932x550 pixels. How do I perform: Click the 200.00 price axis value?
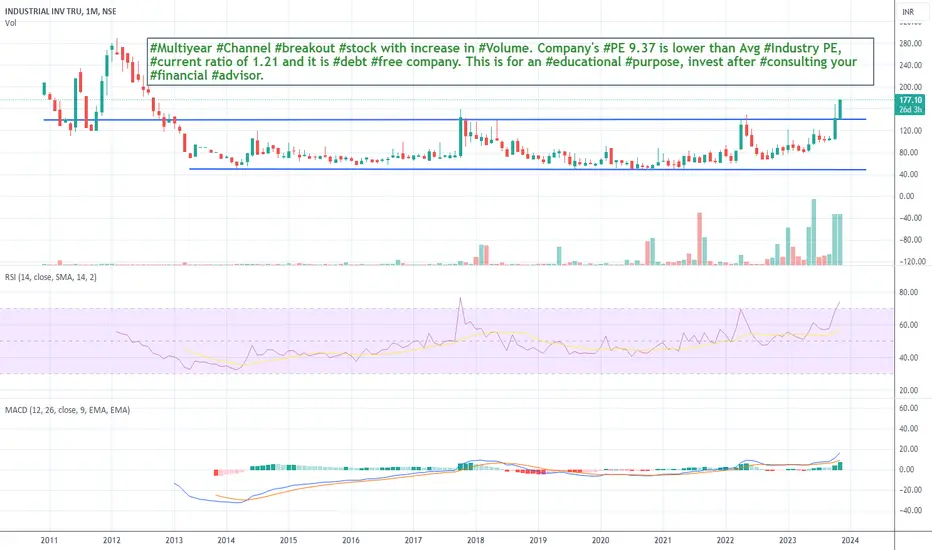pyautogui.click(x=911, y=87)
